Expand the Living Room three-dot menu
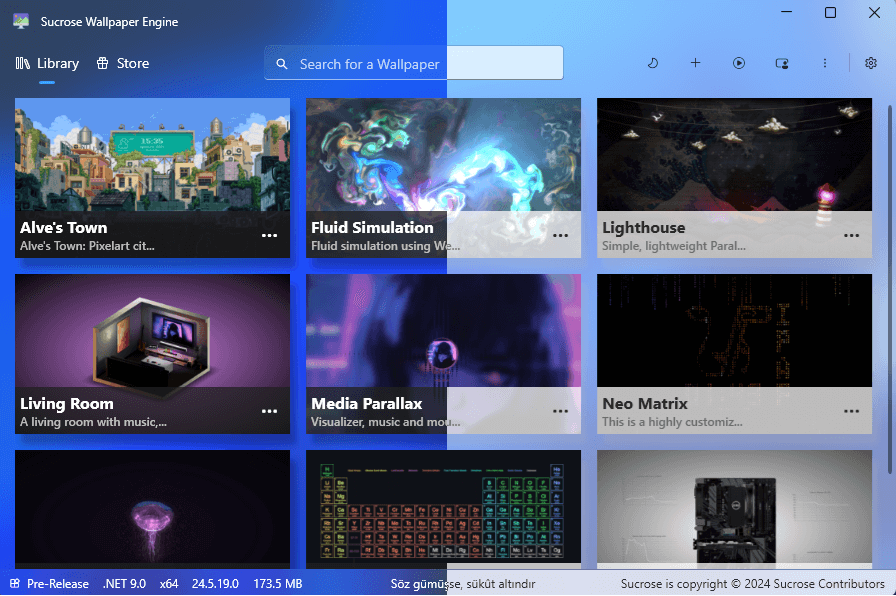 click(x=269, y=412)
